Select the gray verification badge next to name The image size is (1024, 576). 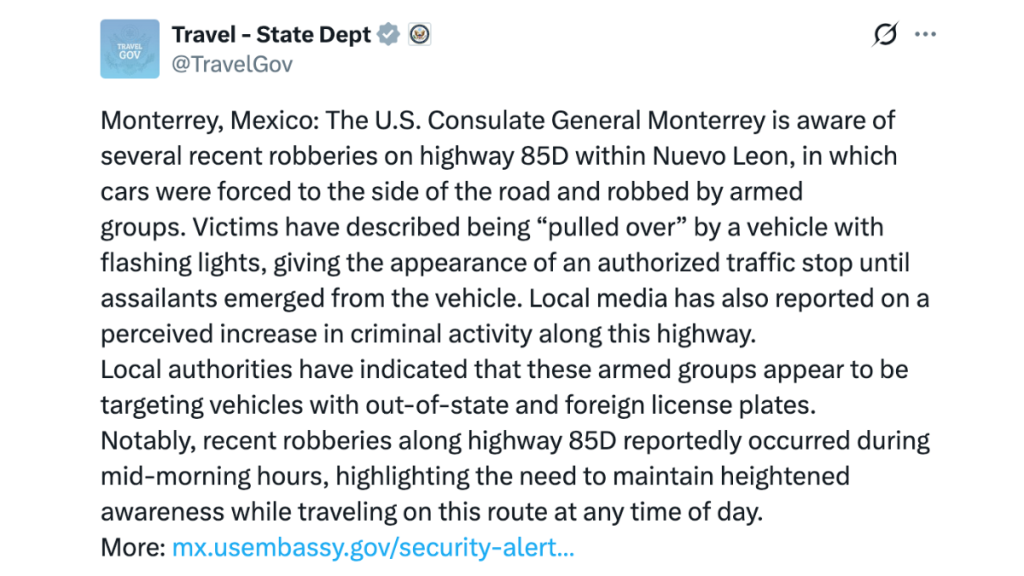387,33
